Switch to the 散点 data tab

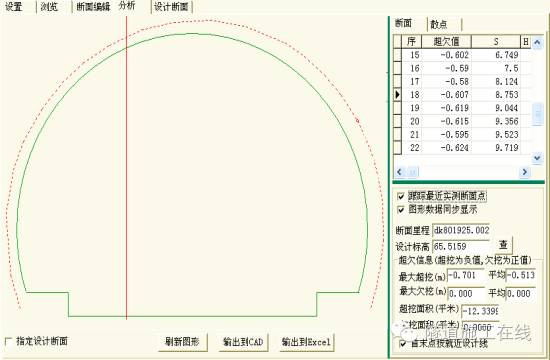(439, 24)
